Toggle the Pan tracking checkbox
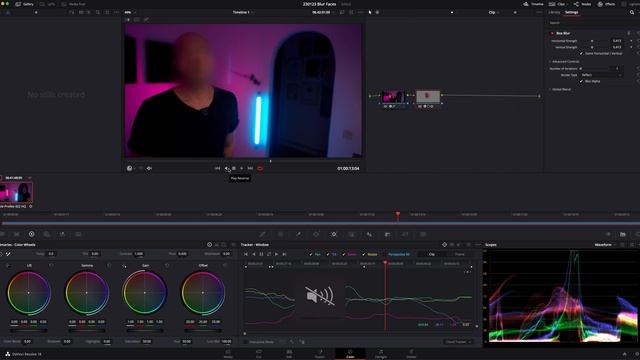This screenshot has width=640, height=360. click(311, 254)
